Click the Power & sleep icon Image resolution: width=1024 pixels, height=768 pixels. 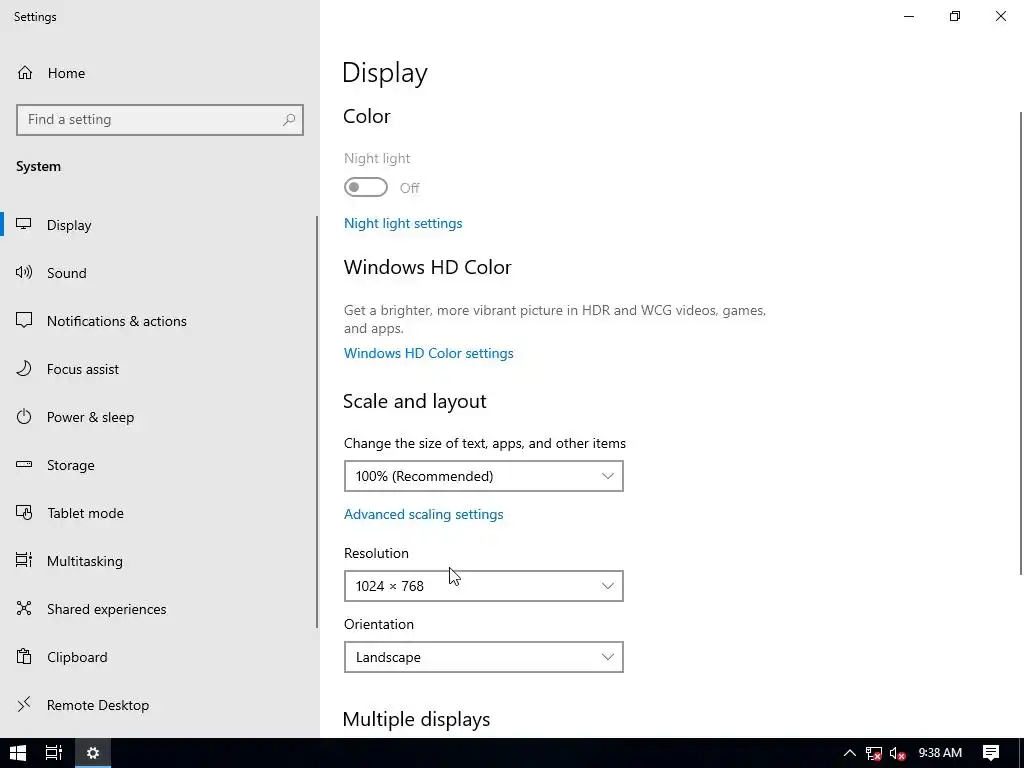coord(24,417)
